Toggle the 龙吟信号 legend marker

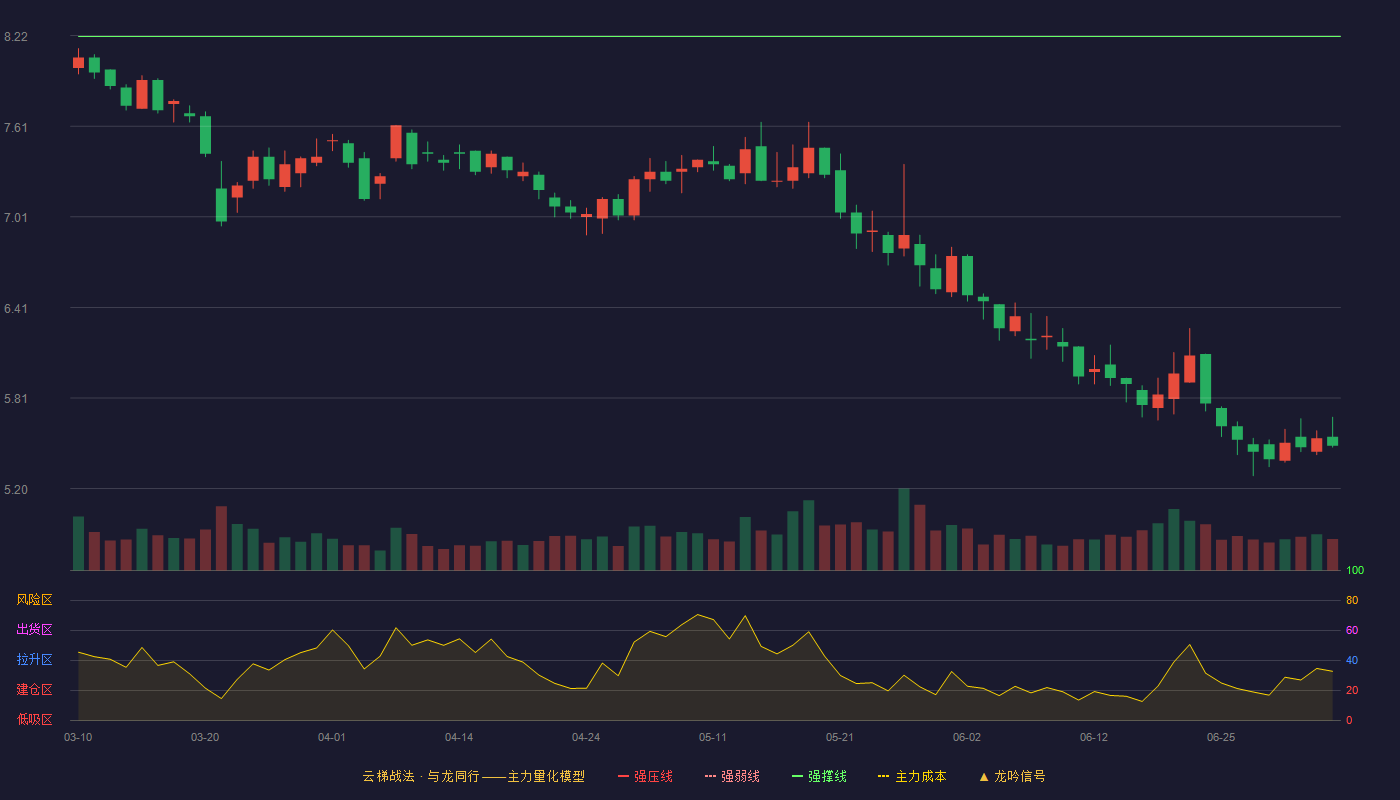pos(1012,776)
